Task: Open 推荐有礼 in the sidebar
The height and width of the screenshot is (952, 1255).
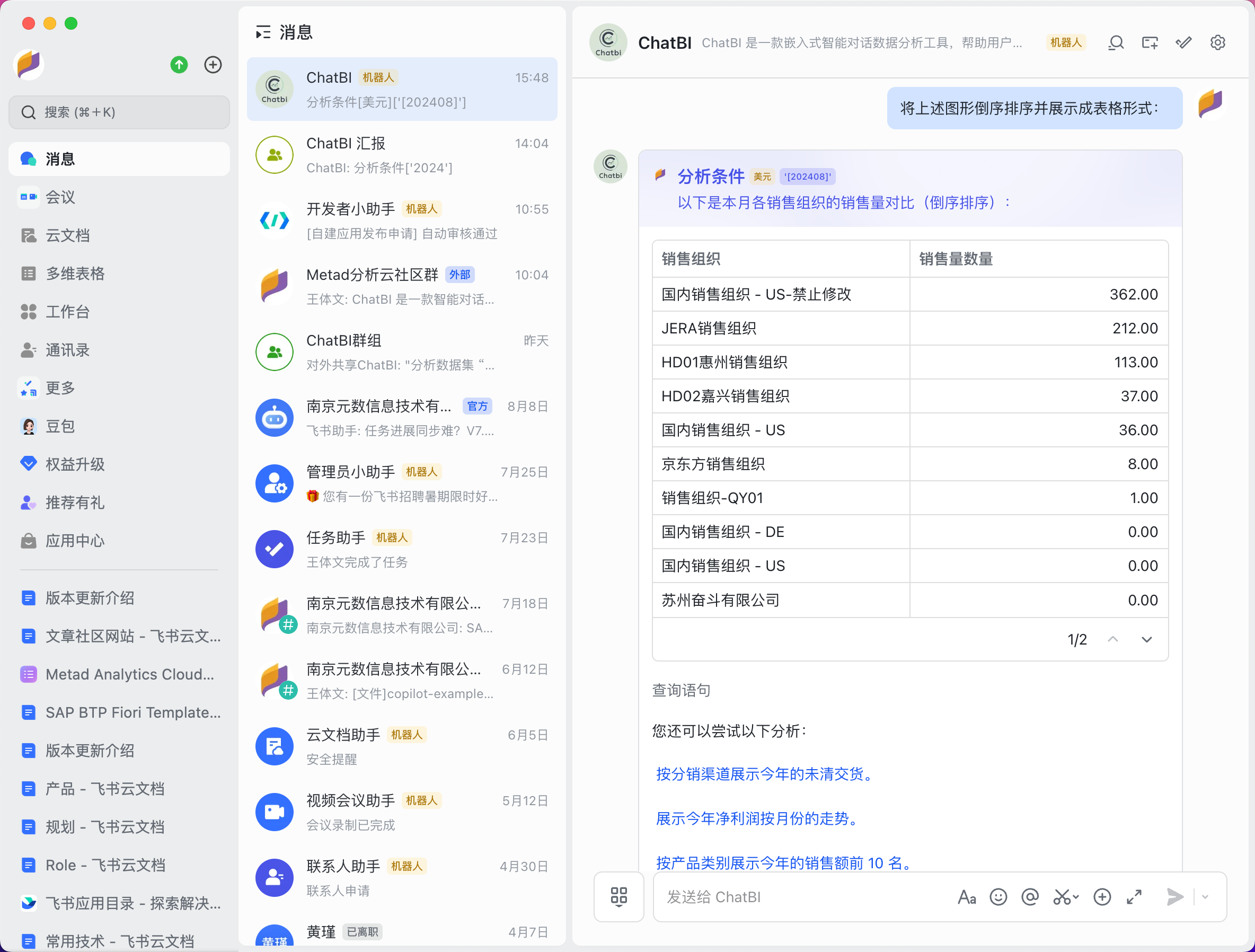Action: tap(119, 502)
